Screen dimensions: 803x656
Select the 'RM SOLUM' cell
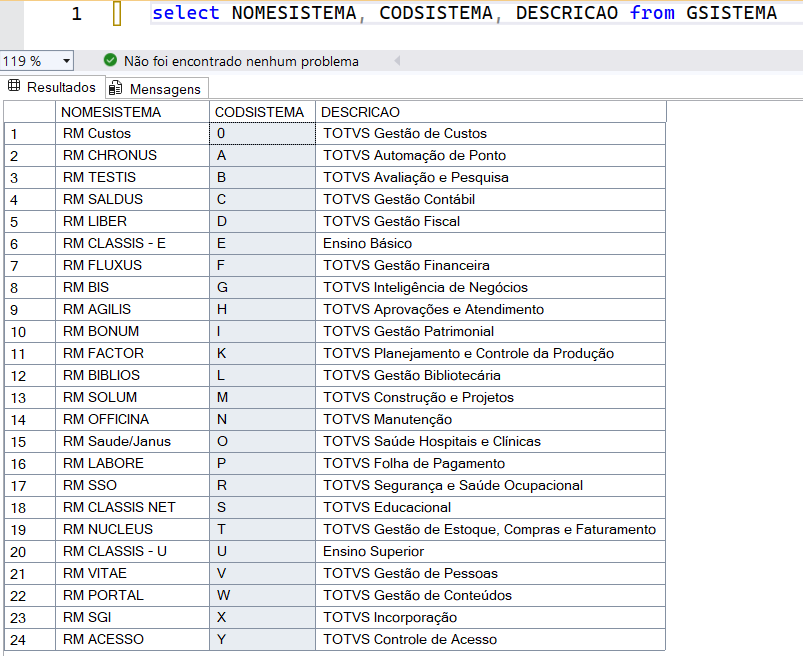[133, 398]
